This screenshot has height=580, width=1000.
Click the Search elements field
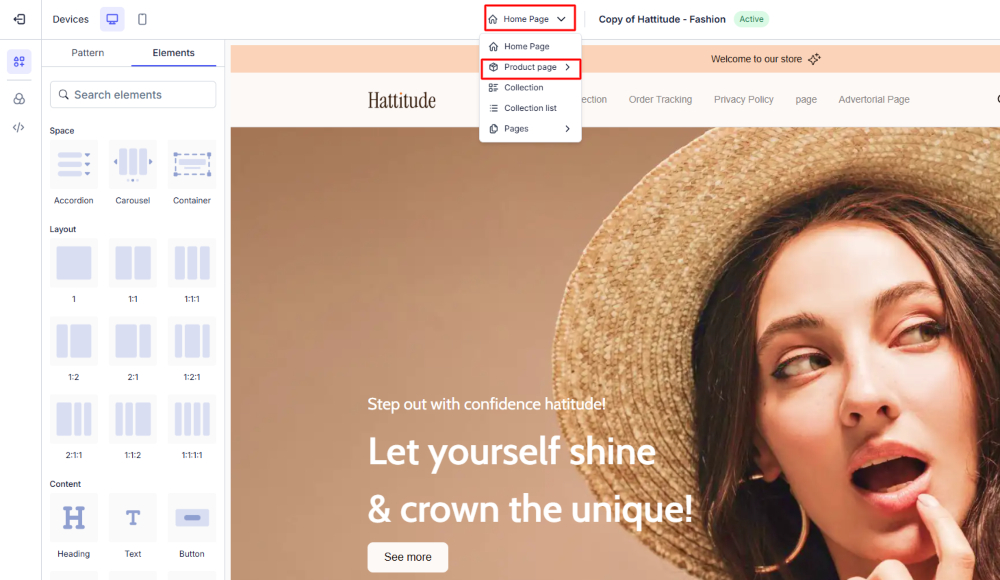[133, 95]
